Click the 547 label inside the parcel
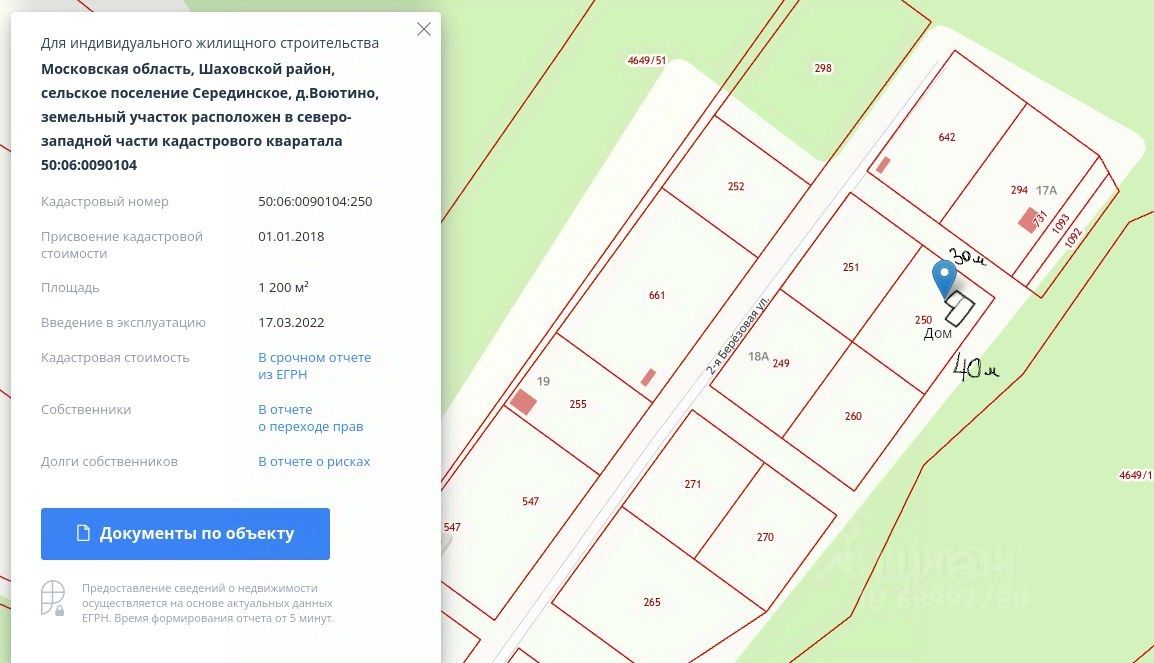Screen dimensions: 1154x663 (x=531, y=501)
